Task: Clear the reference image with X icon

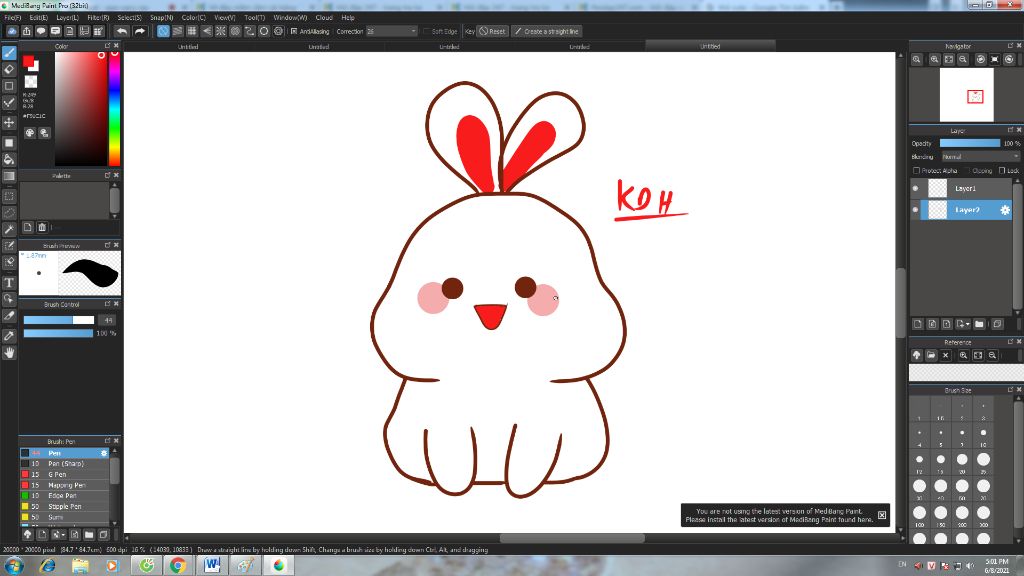Action: pos(946,355)
